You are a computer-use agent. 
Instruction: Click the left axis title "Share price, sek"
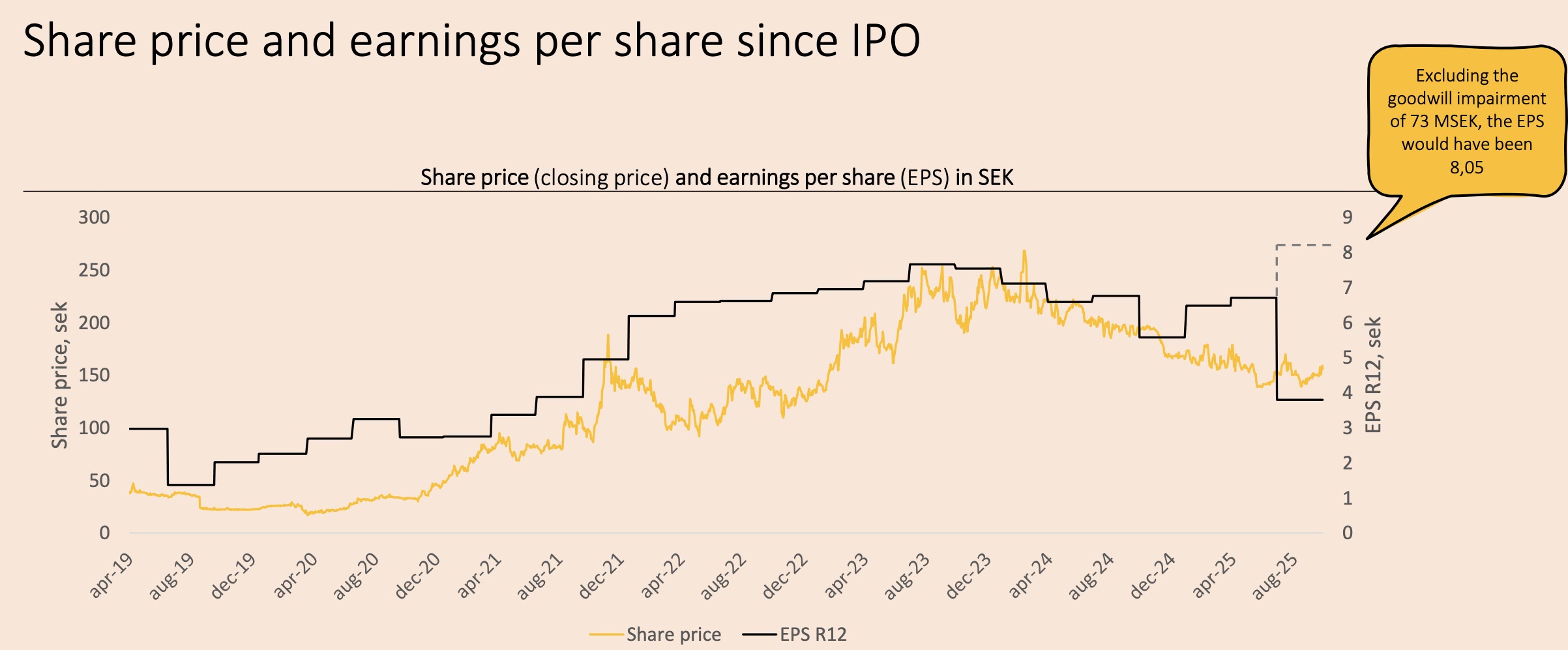pyautogui.click(x=60, y=375)
